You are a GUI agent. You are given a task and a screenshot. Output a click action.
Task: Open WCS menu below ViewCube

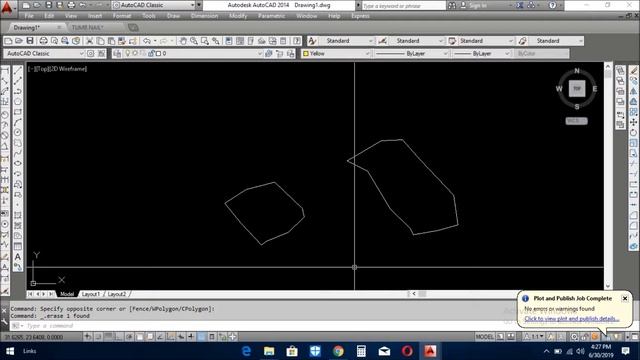[x=576, y=121]
